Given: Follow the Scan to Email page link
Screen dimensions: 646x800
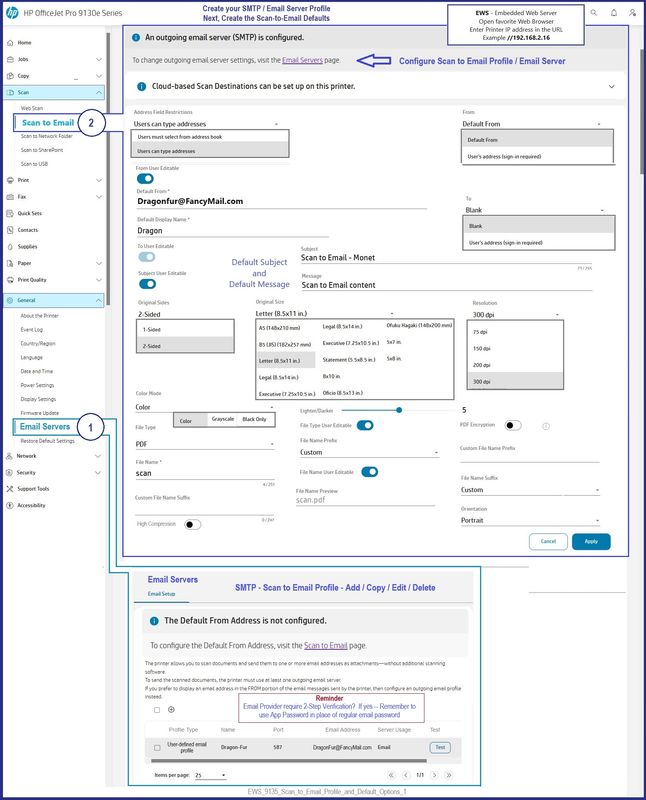Looking at the screenshot, I should pyautogui.click(x=326, y=645).
